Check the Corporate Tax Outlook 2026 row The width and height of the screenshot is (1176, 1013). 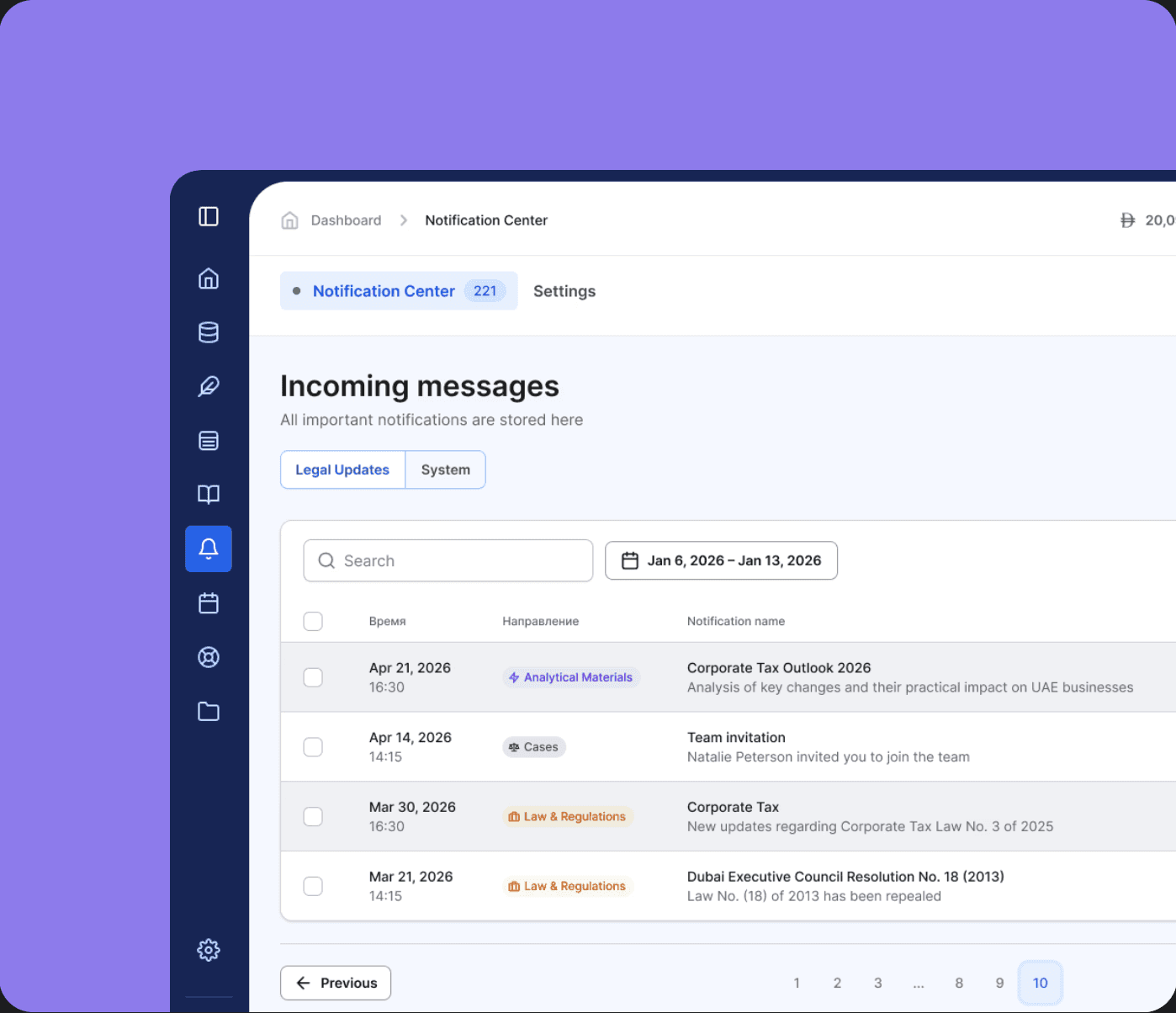click(x=313, y=677)
